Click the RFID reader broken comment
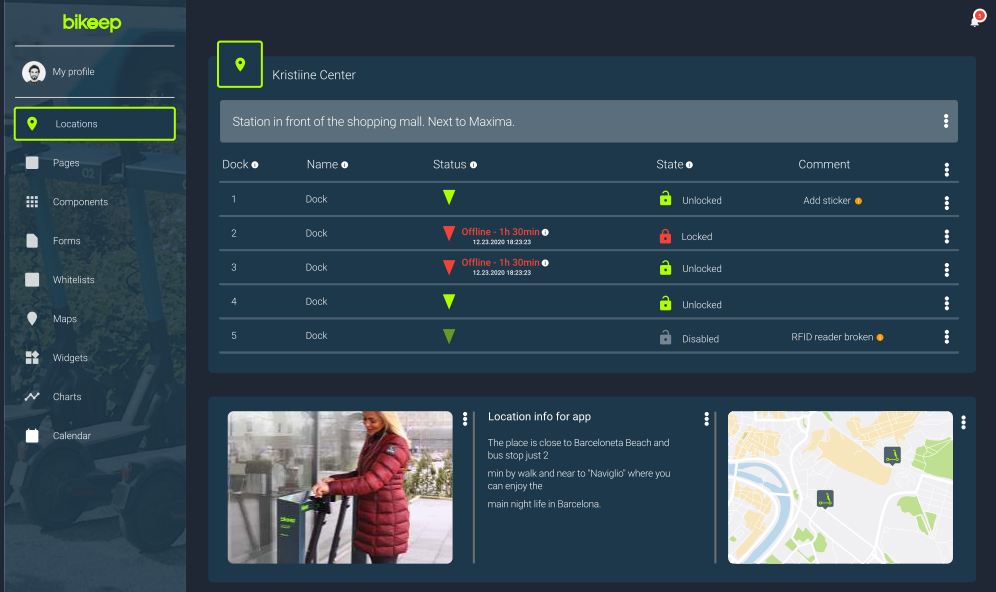The image size is (996, 592). click(x=832, y=337)
